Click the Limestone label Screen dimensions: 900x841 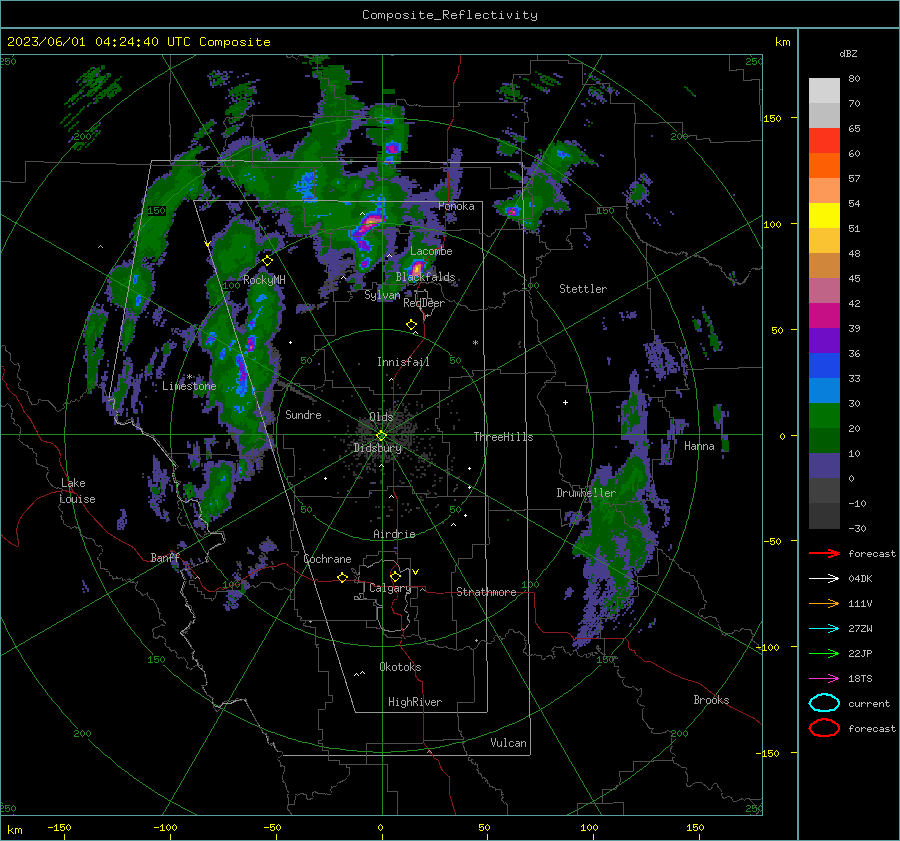click(189, 386)
